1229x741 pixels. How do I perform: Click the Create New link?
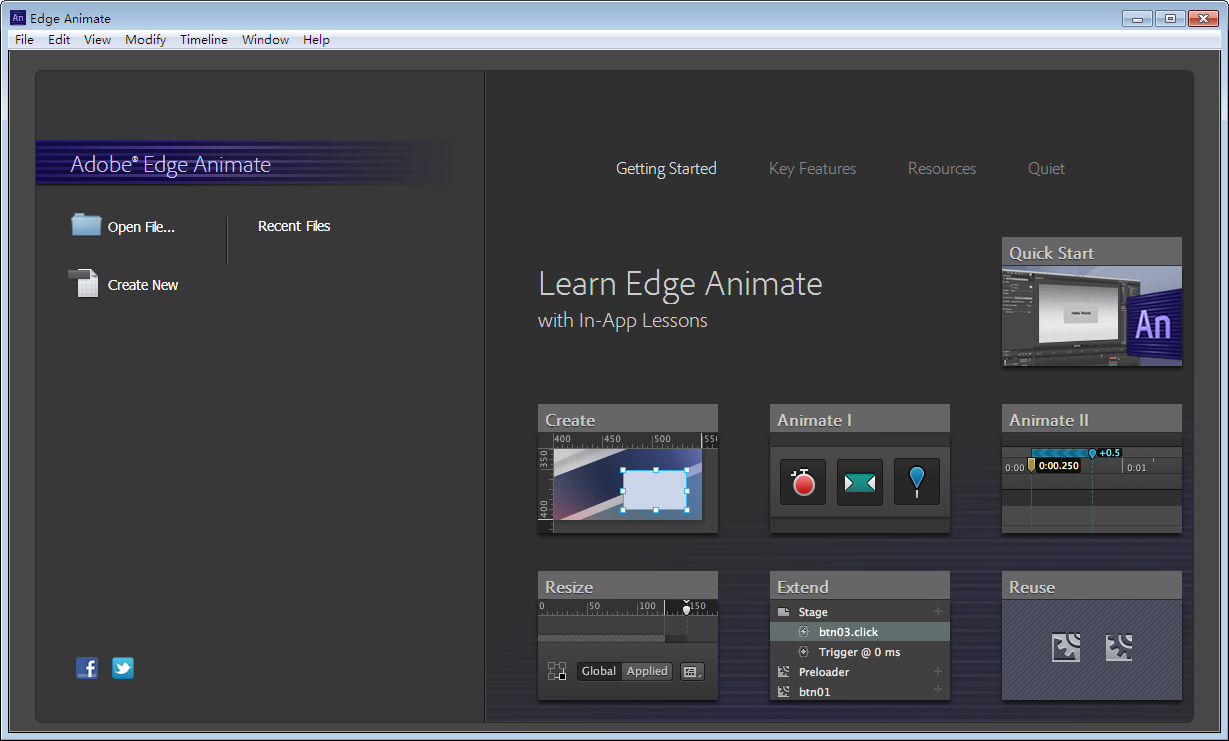pyautogui.click(x=143, y=285)
